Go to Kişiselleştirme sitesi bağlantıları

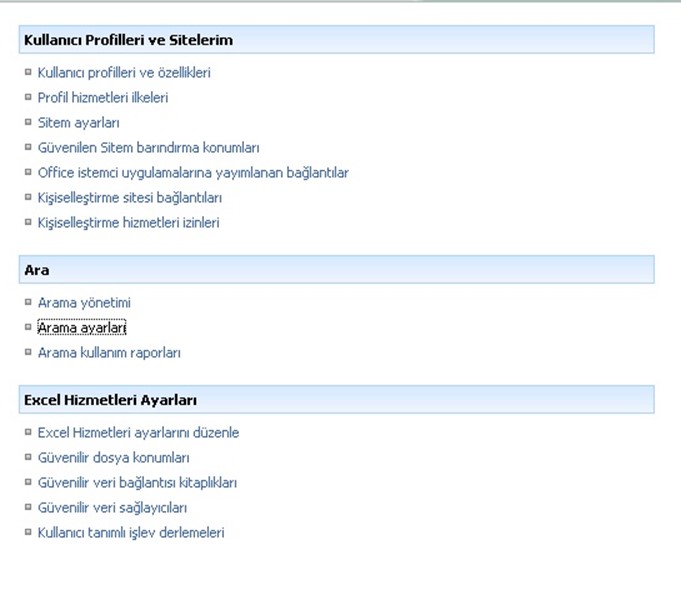(129, 198)
